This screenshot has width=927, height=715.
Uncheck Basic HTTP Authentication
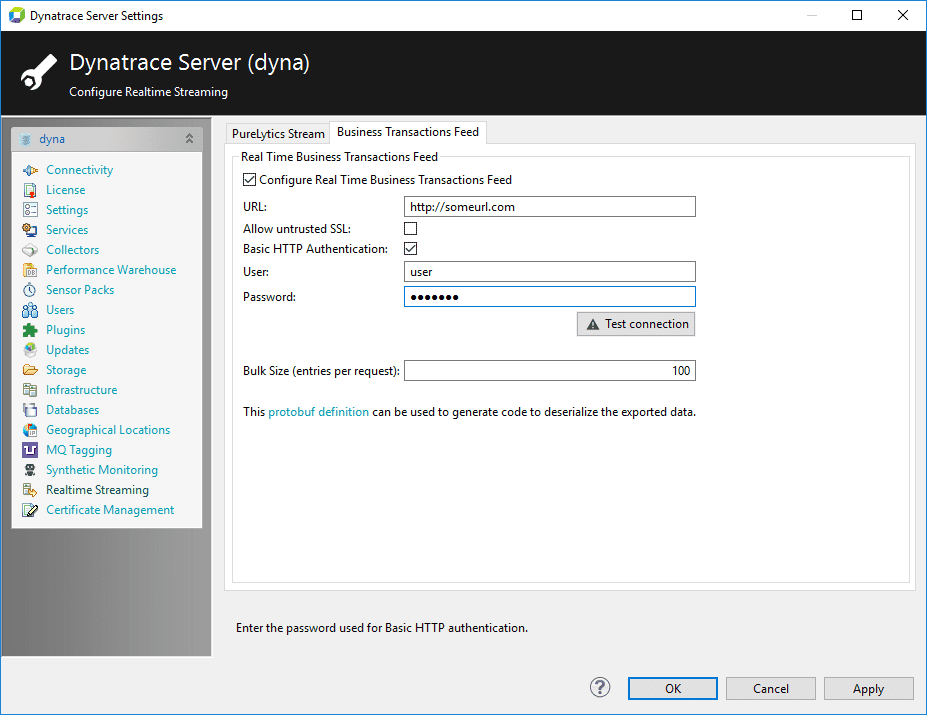coord(410,249)
